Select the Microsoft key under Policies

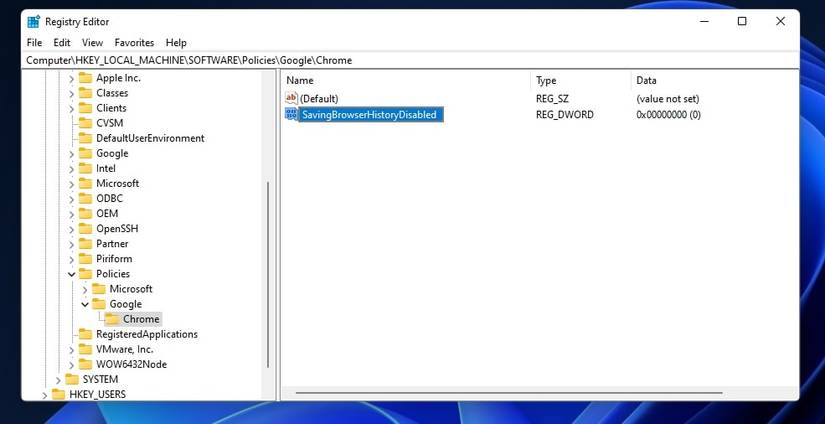click(x=131, y=289)
